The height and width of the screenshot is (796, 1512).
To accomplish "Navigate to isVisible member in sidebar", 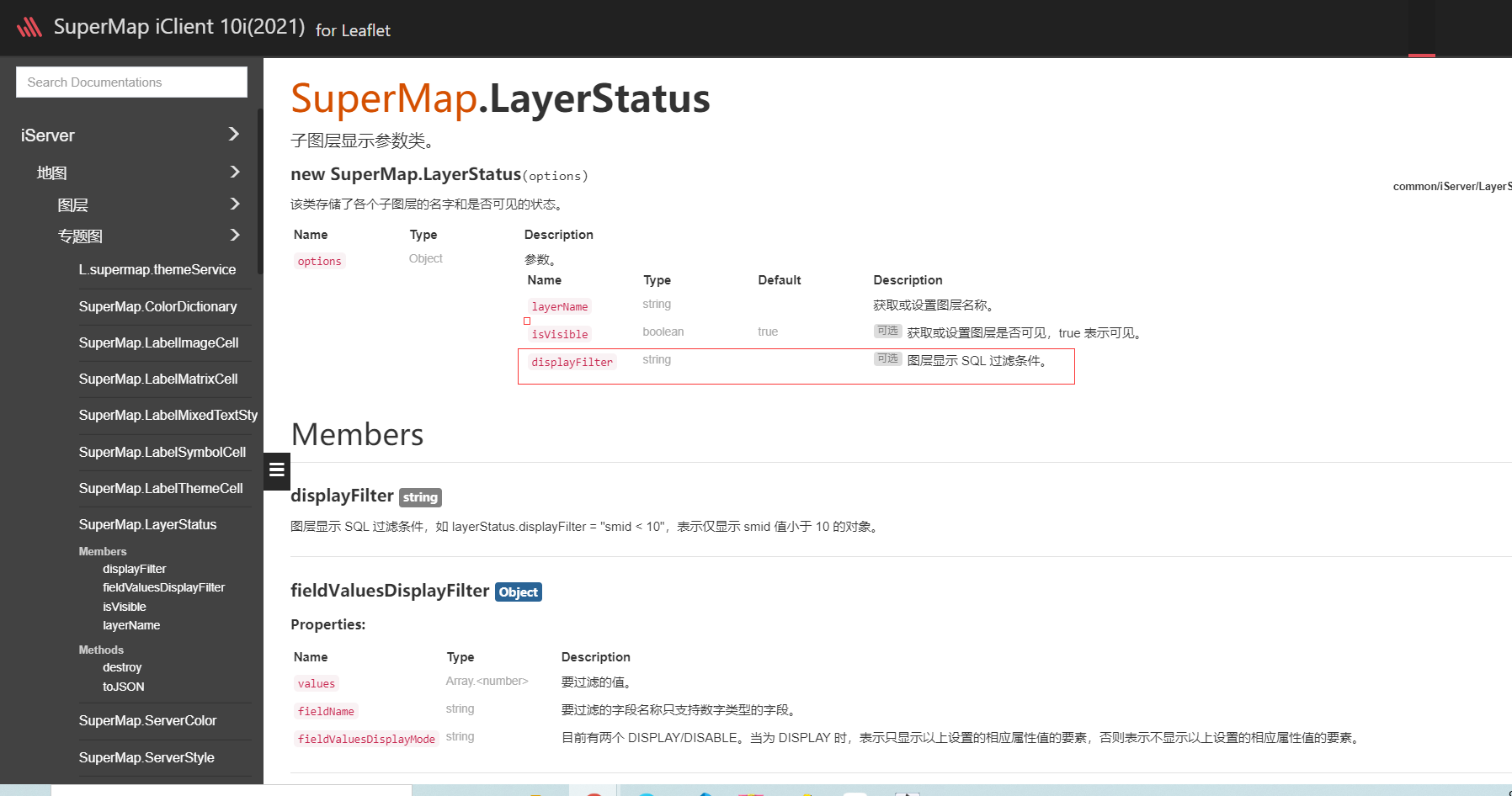I will click(124, 607).
